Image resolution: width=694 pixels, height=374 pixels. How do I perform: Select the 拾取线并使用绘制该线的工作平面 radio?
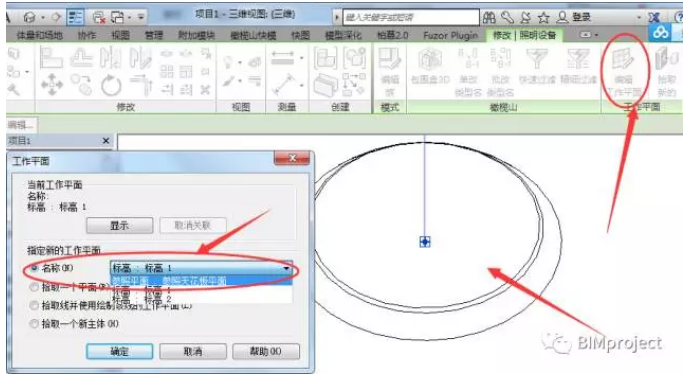(34, 305)
